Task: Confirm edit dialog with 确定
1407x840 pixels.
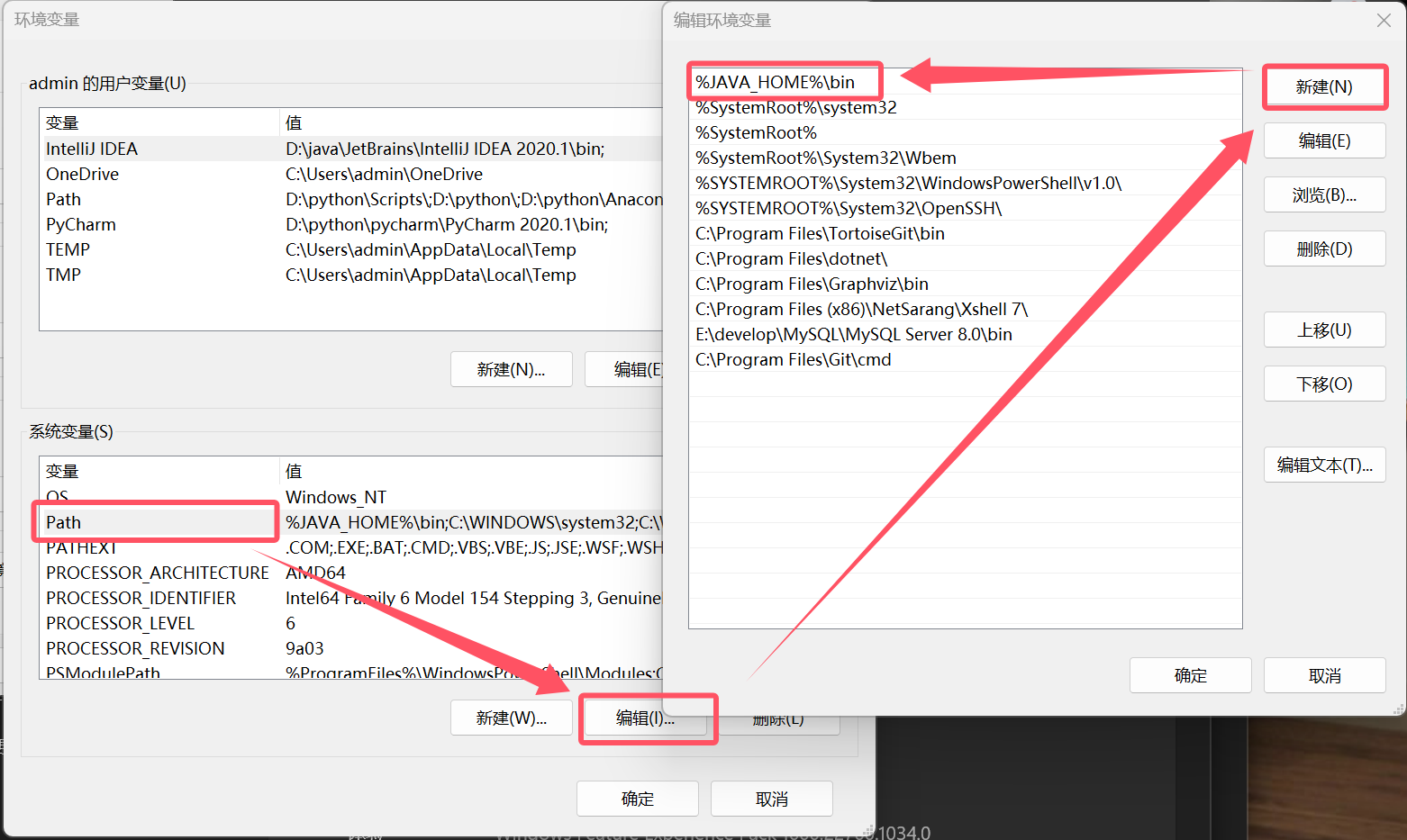Action: coord(1190,675)
